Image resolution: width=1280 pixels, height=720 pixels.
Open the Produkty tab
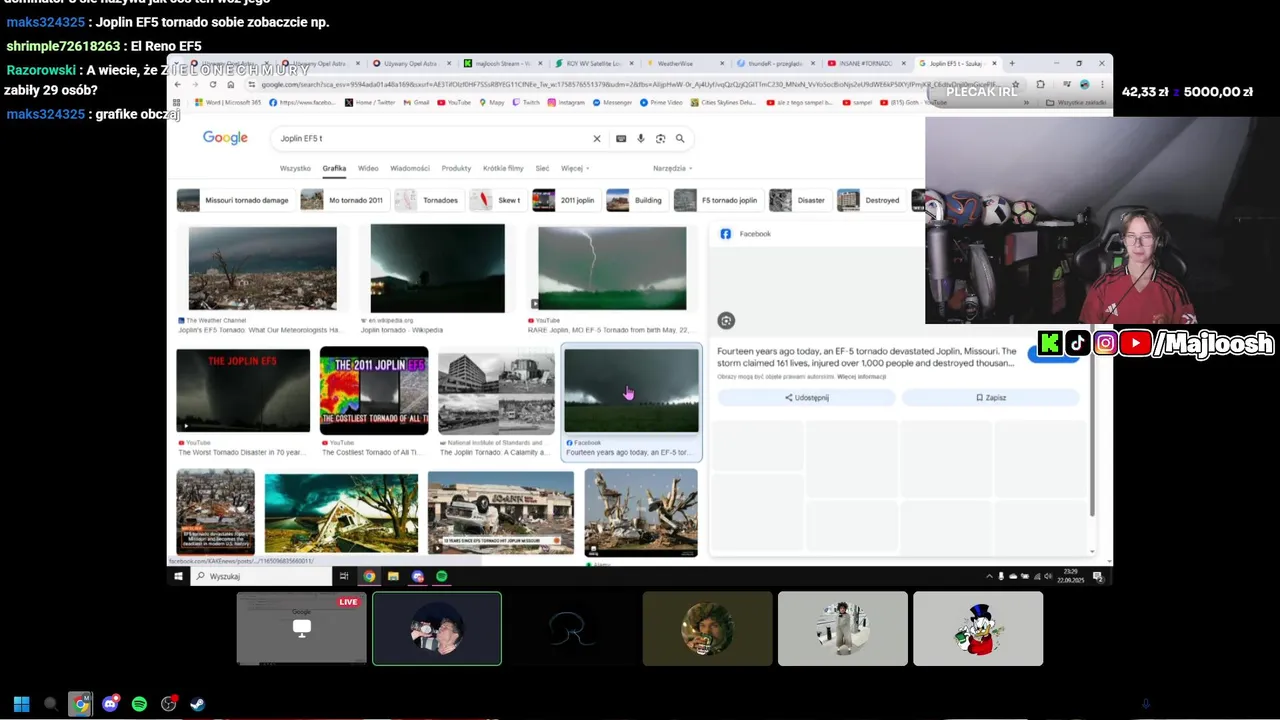click(456, 168)
